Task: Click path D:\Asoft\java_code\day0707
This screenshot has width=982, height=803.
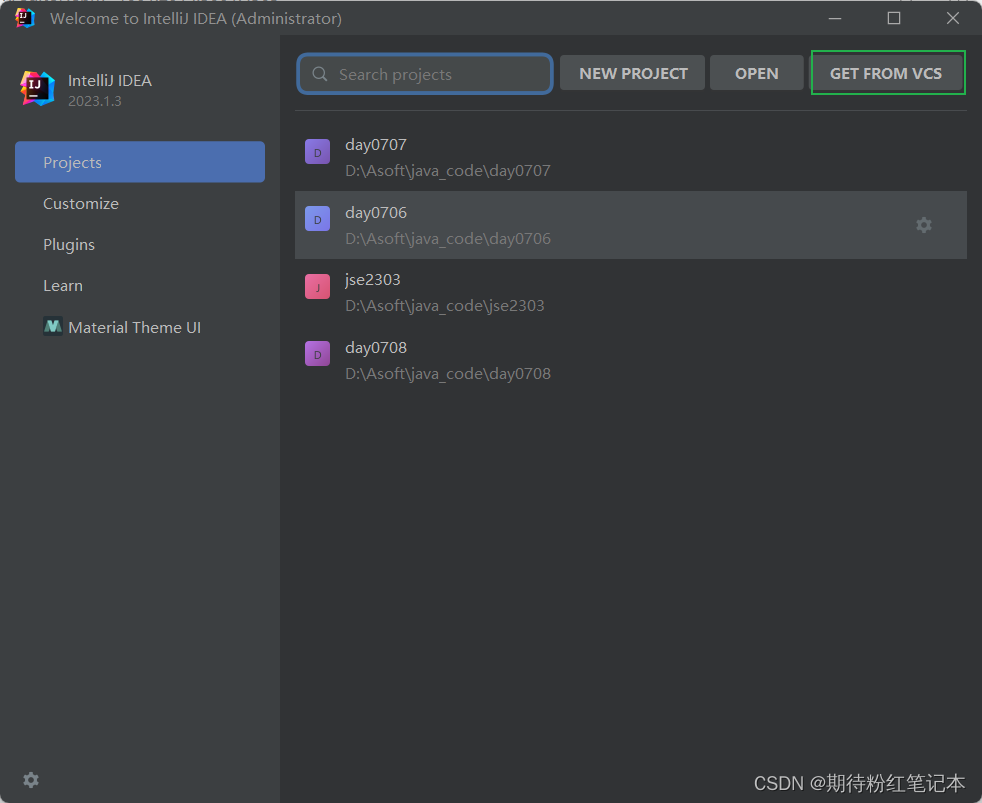Action: click(x=448, y=171)
